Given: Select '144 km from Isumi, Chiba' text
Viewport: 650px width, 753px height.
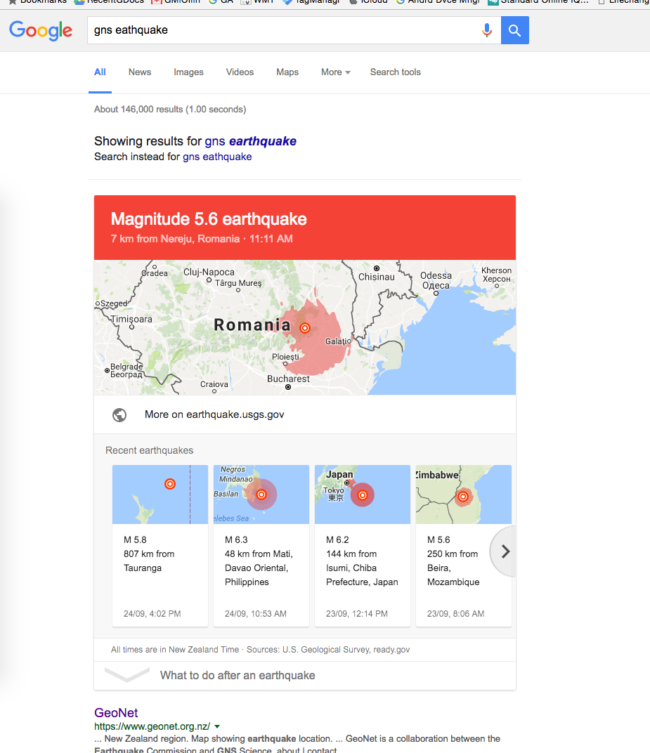Looking at the screenshot, I should pyautogui.click(x=351, y=561).
